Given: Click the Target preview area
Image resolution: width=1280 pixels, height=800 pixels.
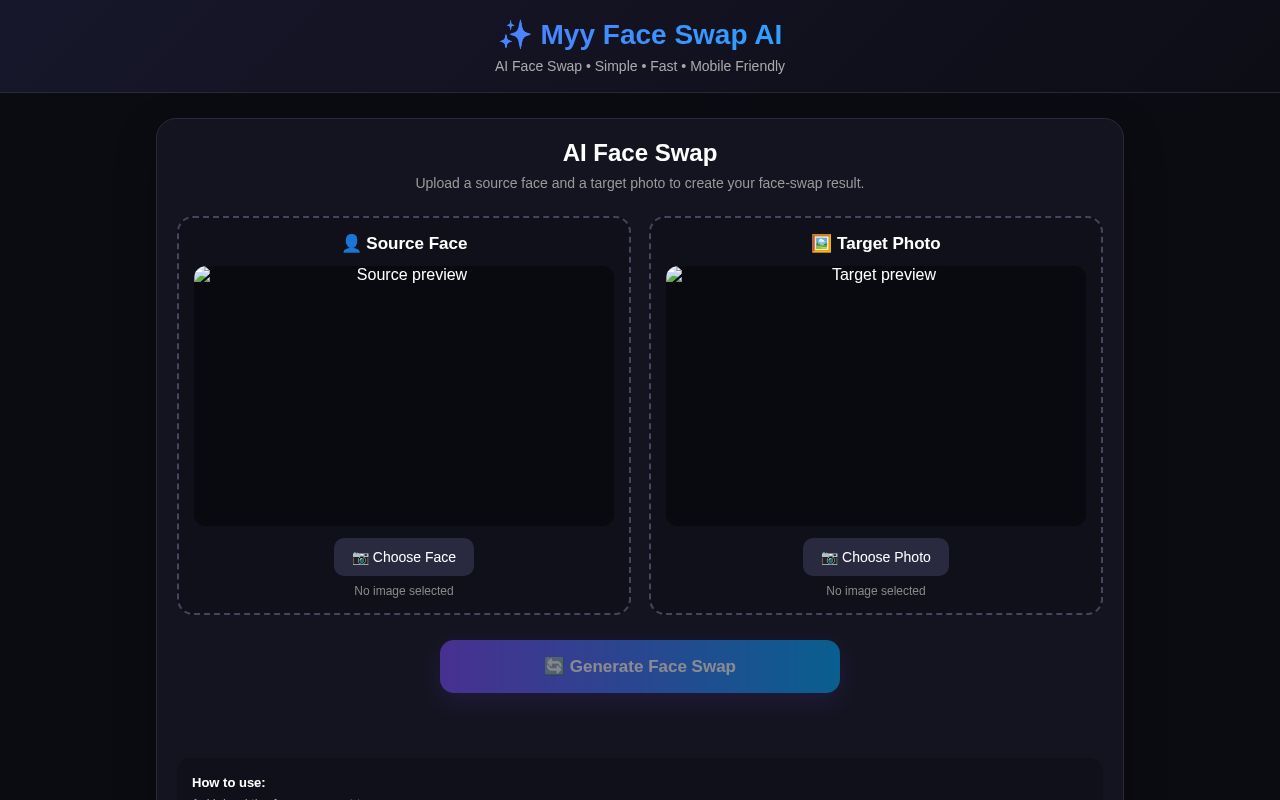Looking at the screenshot, I should pyautogui.click(x=876, y=396).
